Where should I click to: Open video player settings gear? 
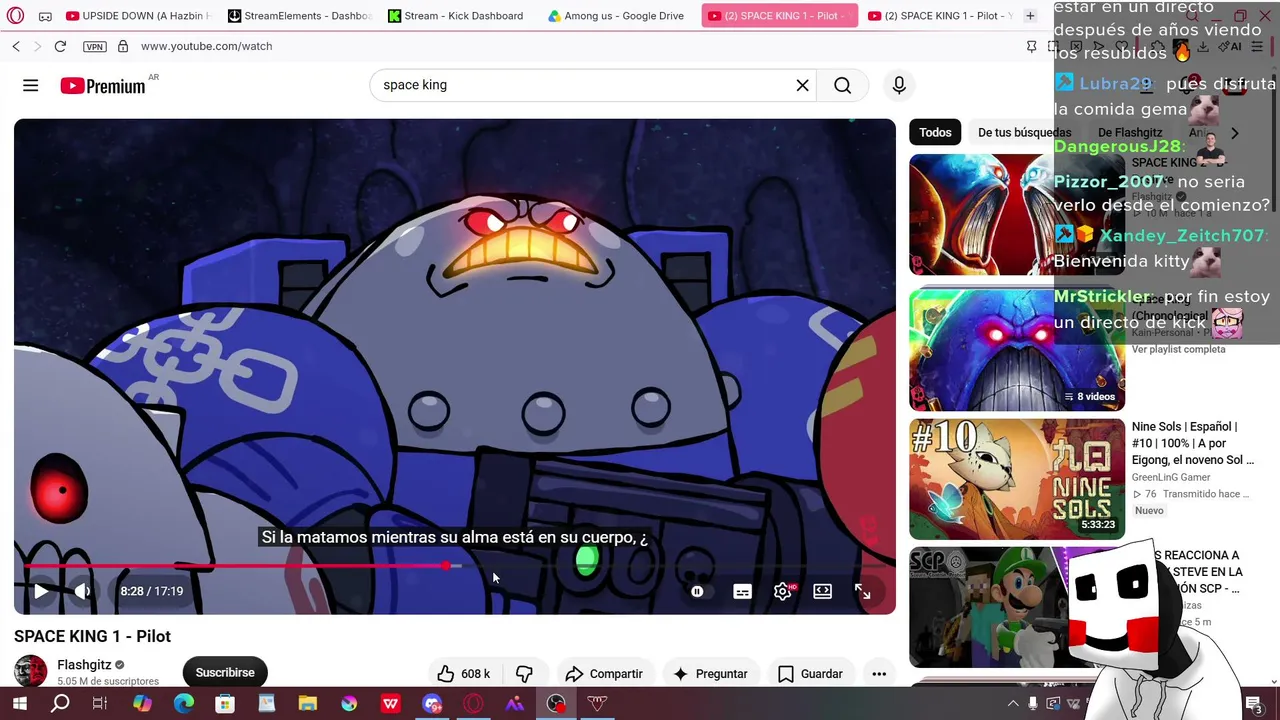tap(782, 591)
